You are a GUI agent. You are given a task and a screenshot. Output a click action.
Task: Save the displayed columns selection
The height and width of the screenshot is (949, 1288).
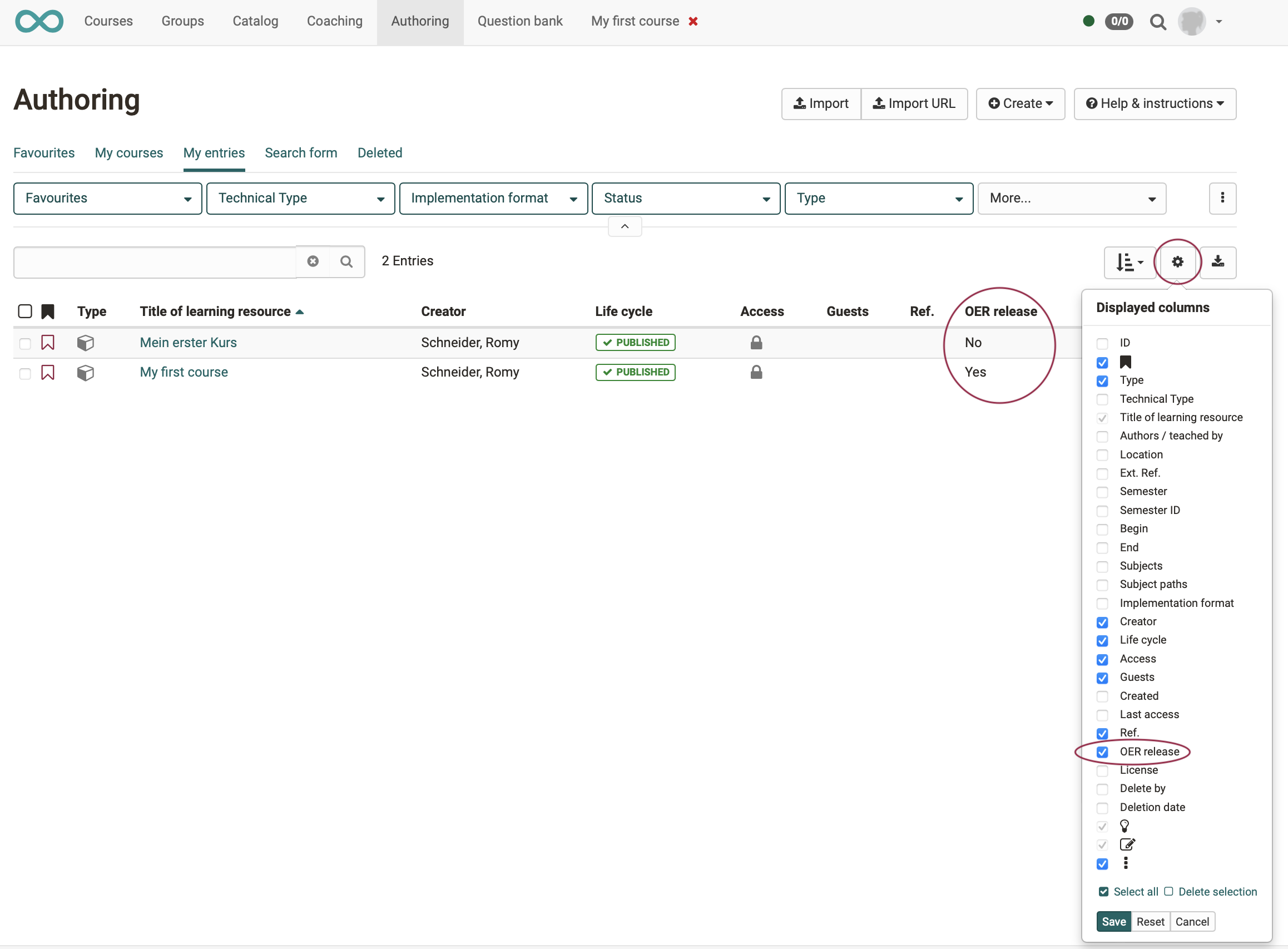1113,921
